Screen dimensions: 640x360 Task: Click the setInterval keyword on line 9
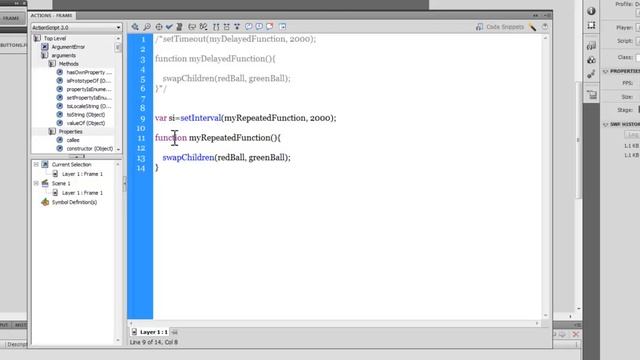[x=200, y=118]
